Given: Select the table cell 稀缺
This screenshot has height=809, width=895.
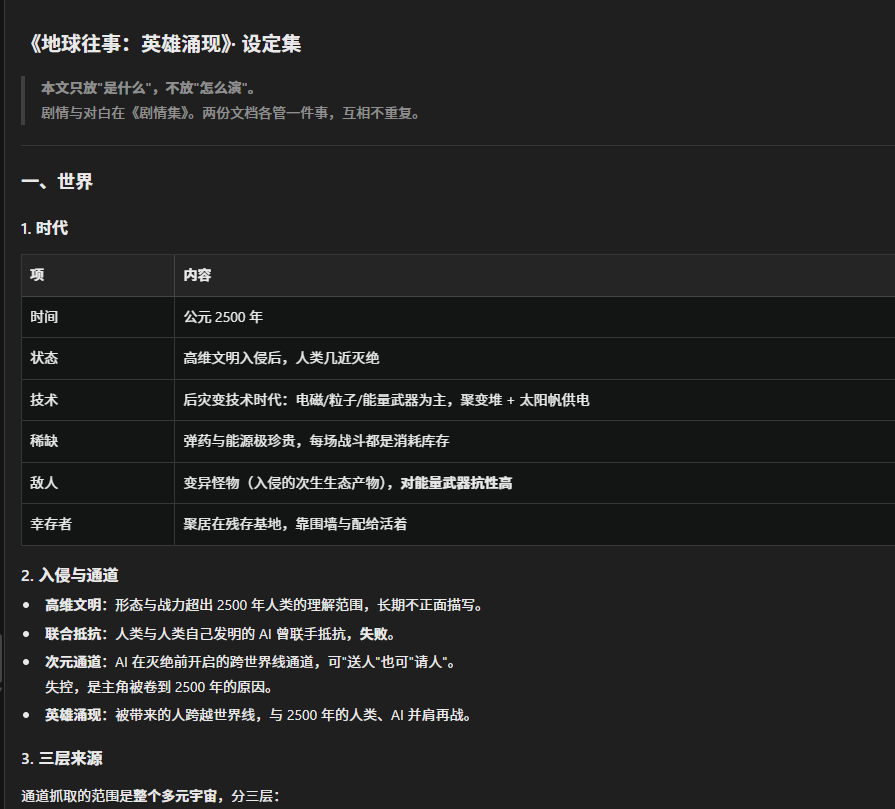Looking at the screenshot, I should 98,441.
